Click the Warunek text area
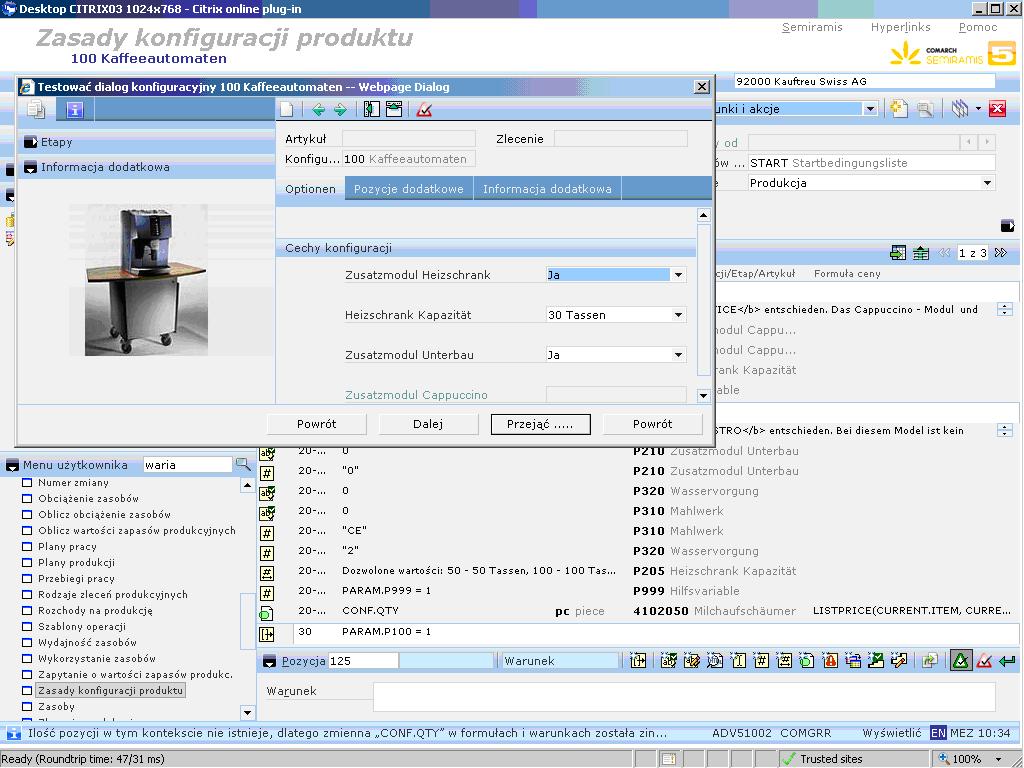This screenshot has height=768, width=1024. click(684, 697)
